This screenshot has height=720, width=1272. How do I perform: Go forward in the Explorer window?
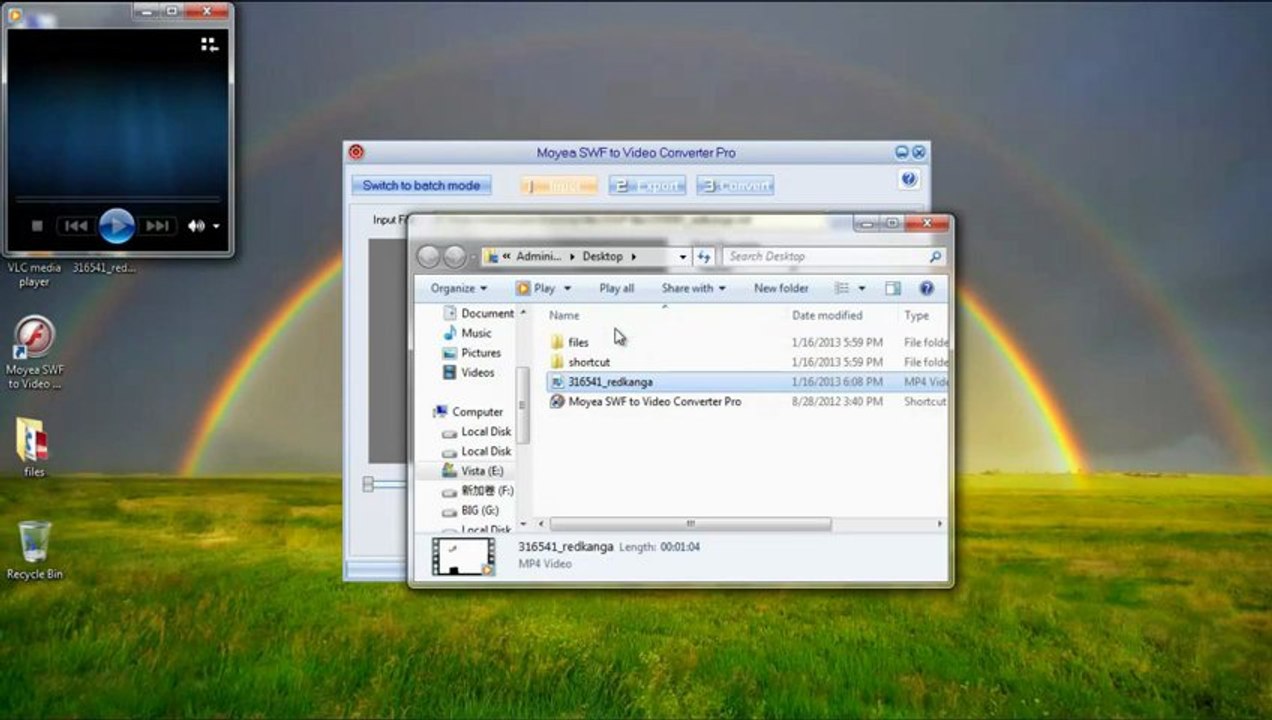click(454, 256)
